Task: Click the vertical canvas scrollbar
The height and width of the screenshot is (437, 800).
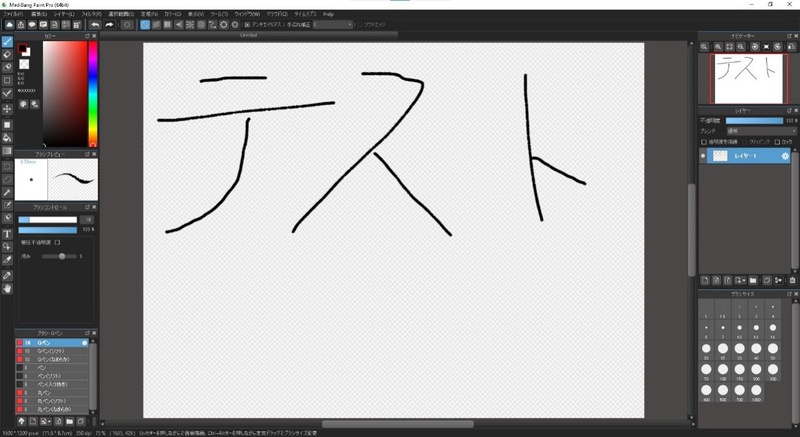Action: tap(692, 229)
